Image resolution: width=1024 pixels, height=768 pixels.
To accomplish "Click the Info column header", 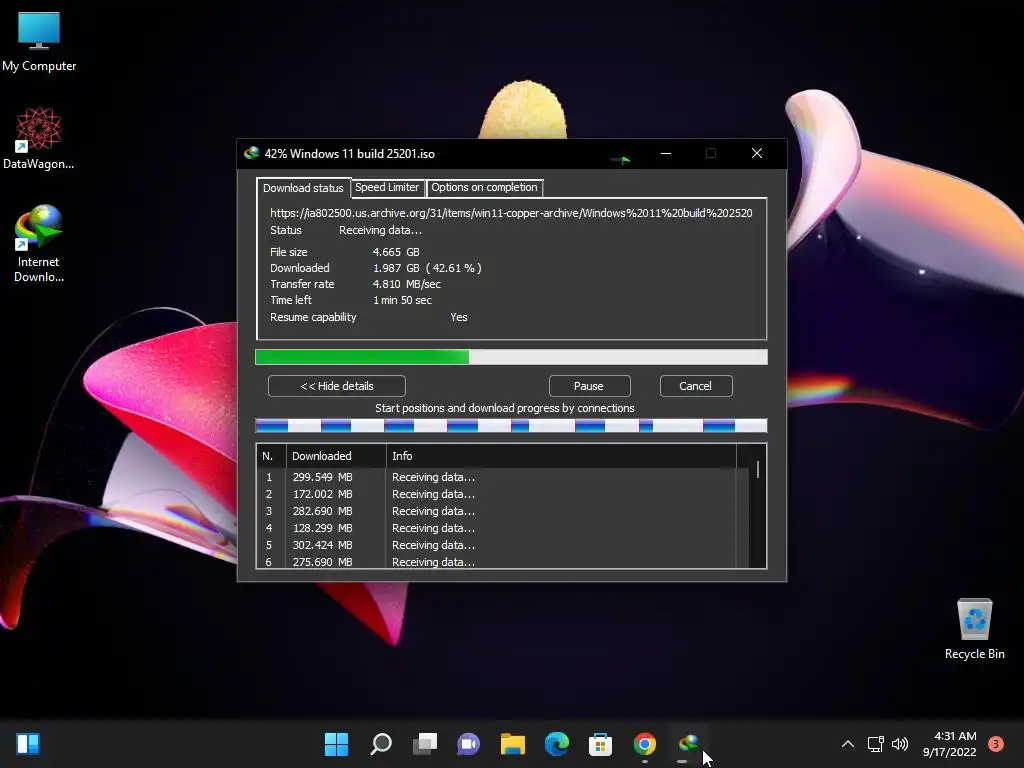I will [562, 456].
